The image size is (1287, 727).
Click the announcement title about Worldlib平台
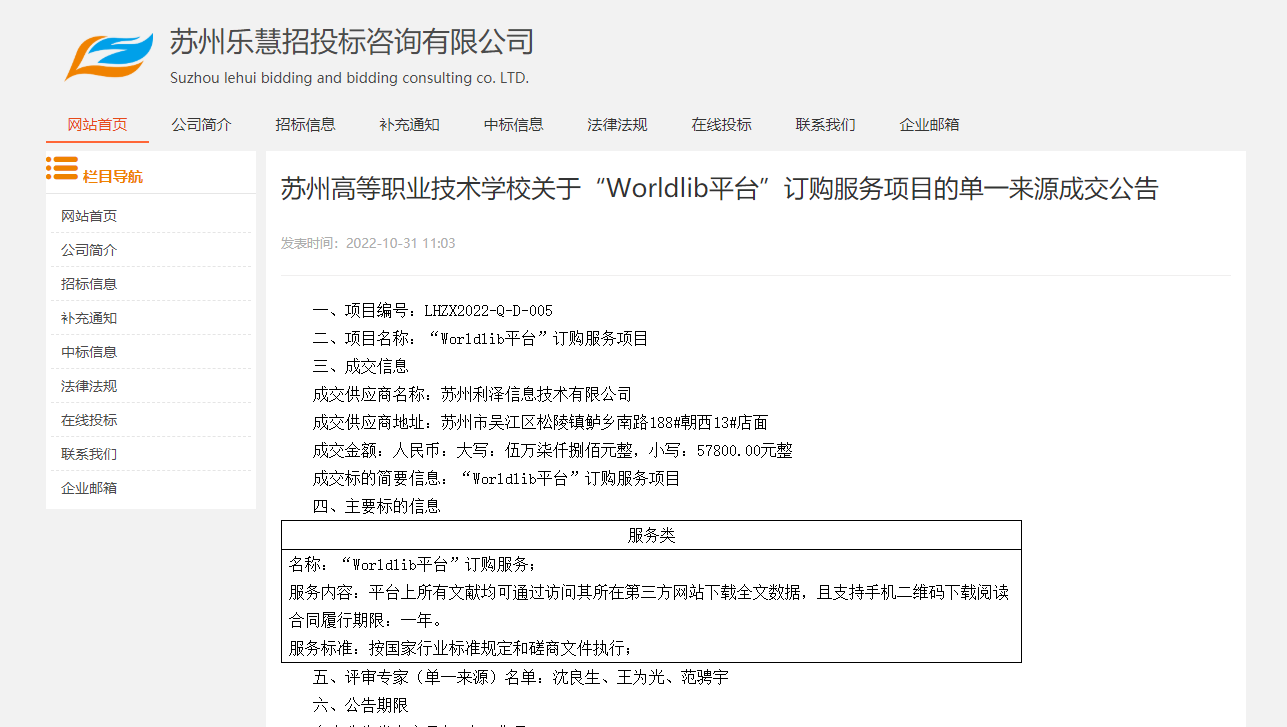(x=719, y=189)
